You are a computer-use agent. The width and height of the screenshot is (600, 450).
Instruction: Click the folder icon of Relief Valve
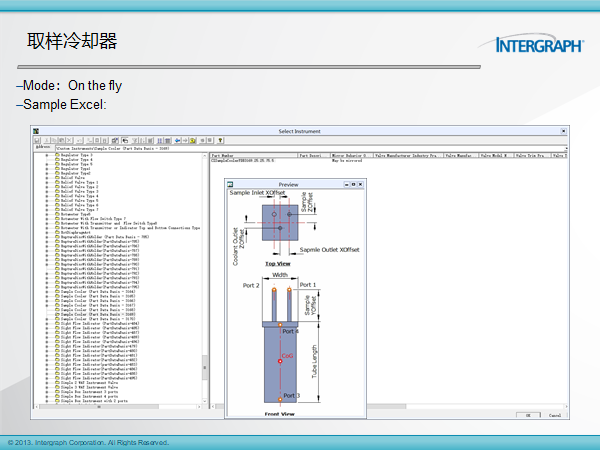[57, 178]
